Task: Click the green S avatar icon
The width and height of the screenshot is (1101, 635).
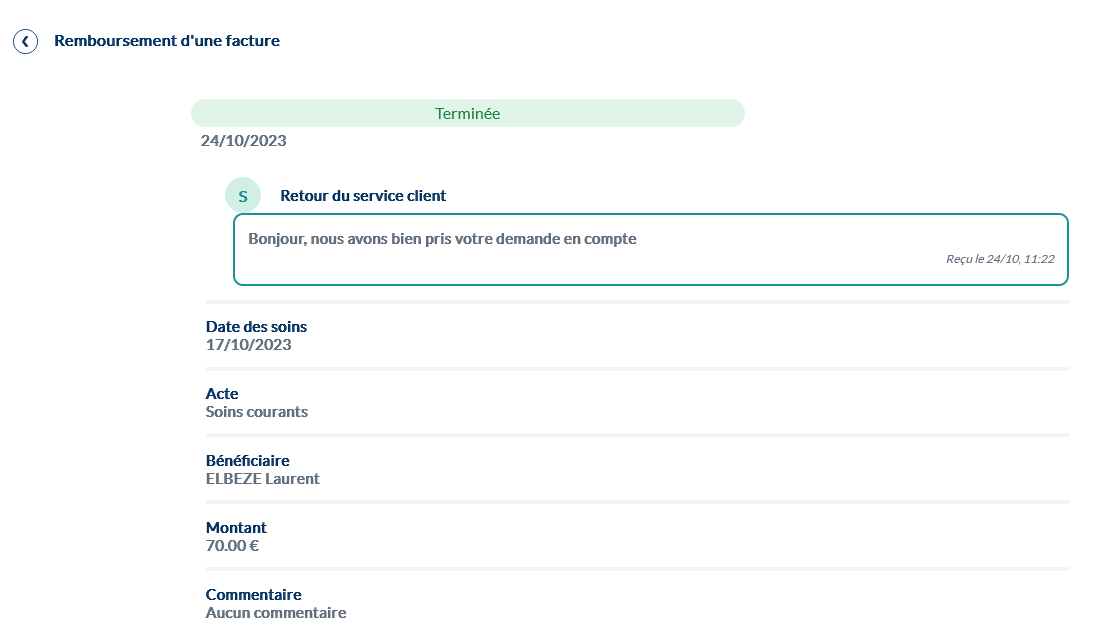Action: [x=243, y=196]
